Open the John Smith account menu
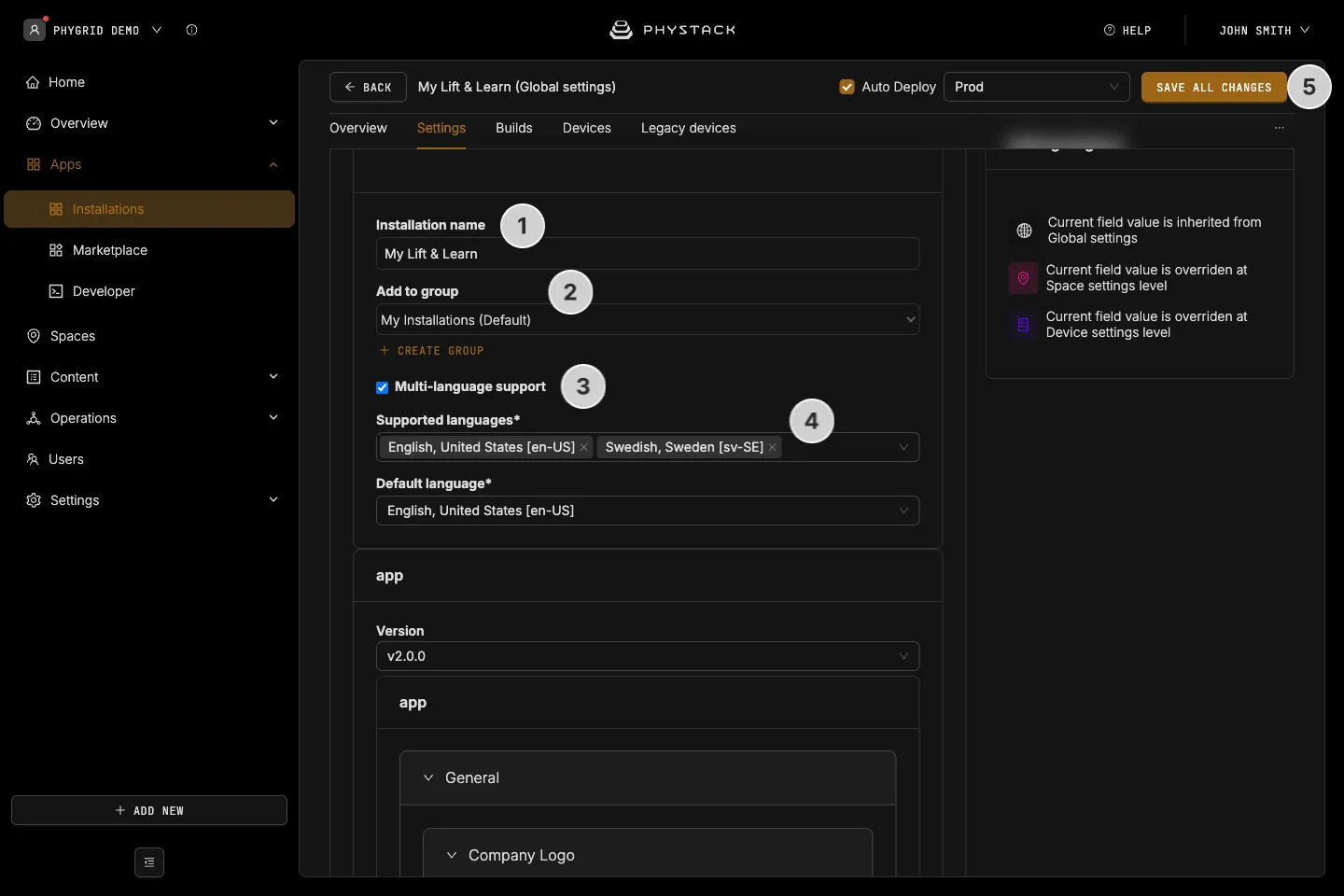The height and width of the screenshot is (896, 1344). (x=1264, y=30)
